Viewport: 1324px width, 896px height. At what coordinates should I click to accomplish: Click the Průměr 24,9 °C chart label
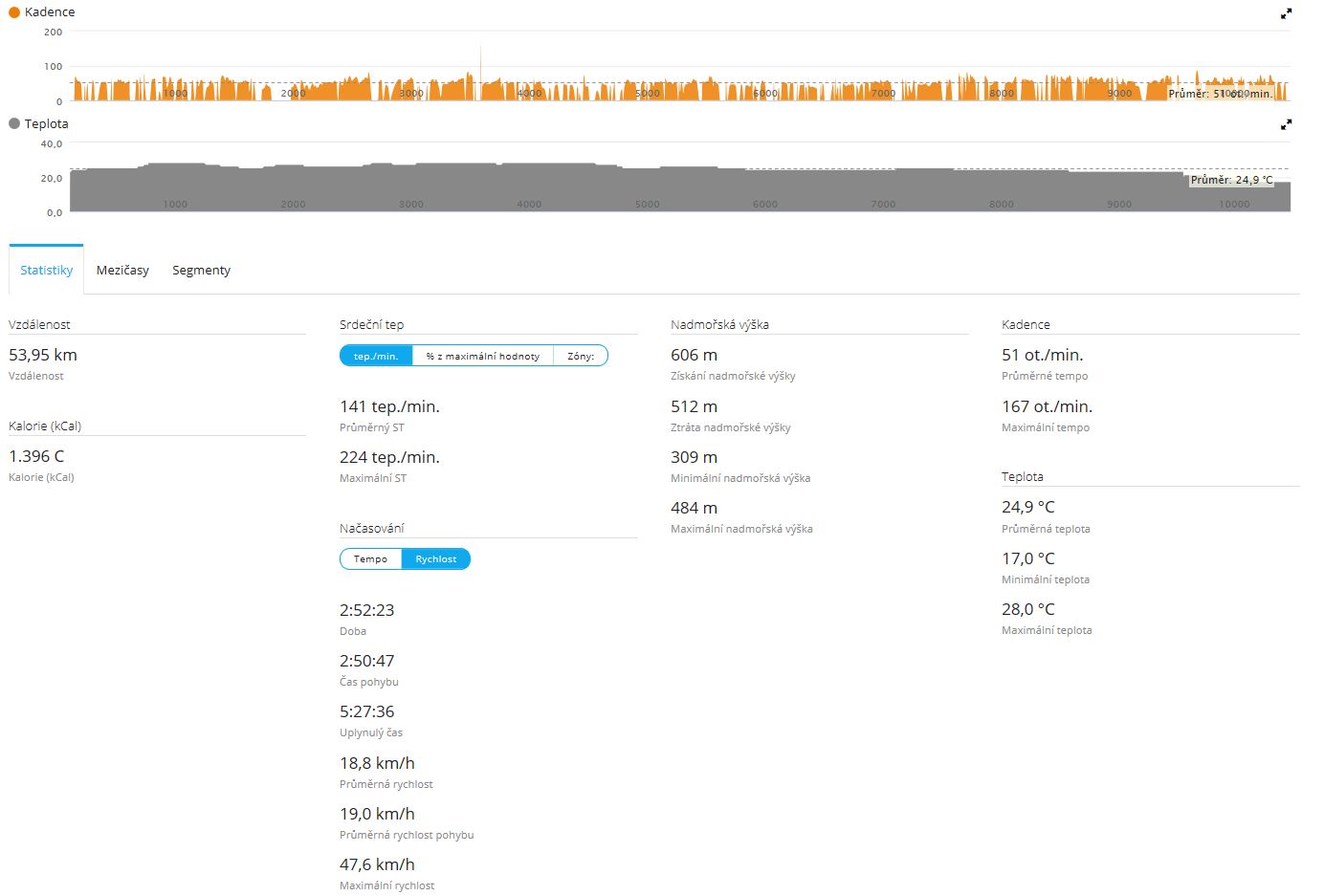(x=1231, y=180)
